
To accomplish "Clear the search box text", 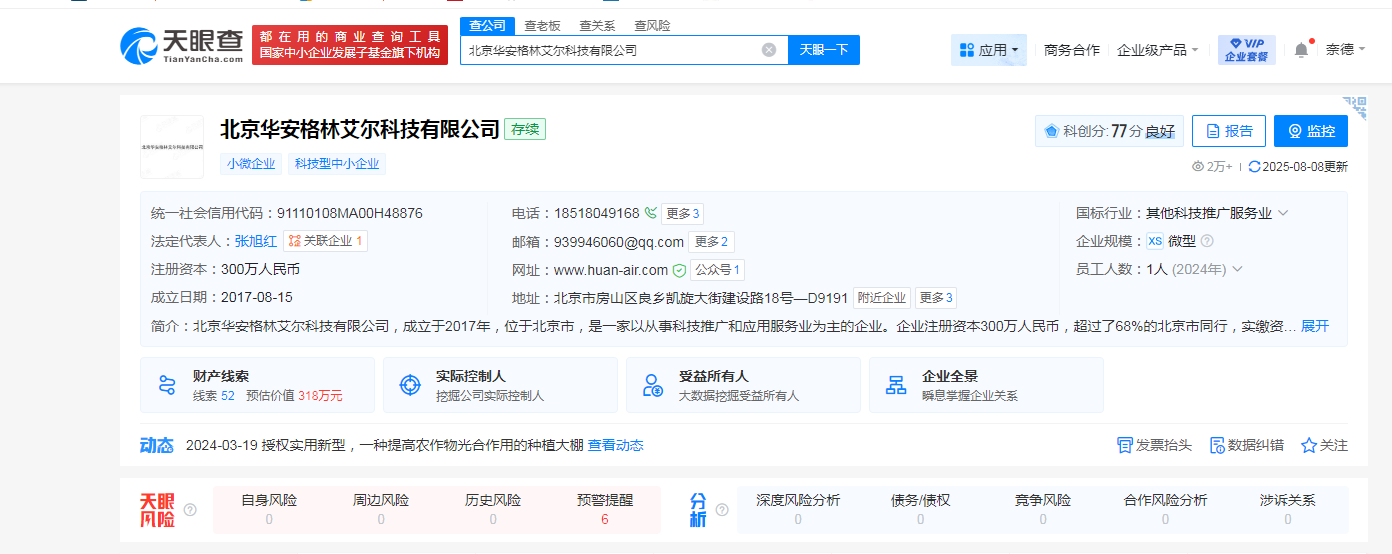I will 769,50.
